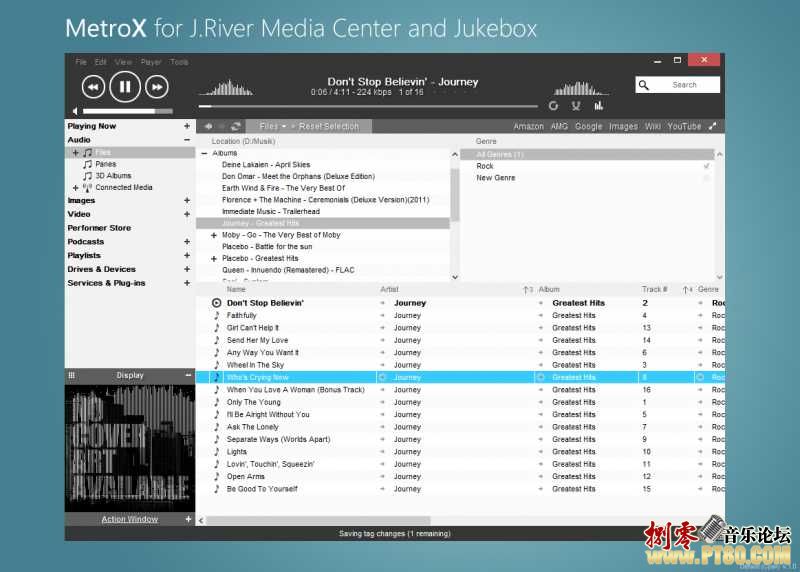Select Earth Wind & Fire album
The height and width of the screenshot is (572, 800).
tap(283, 188)
